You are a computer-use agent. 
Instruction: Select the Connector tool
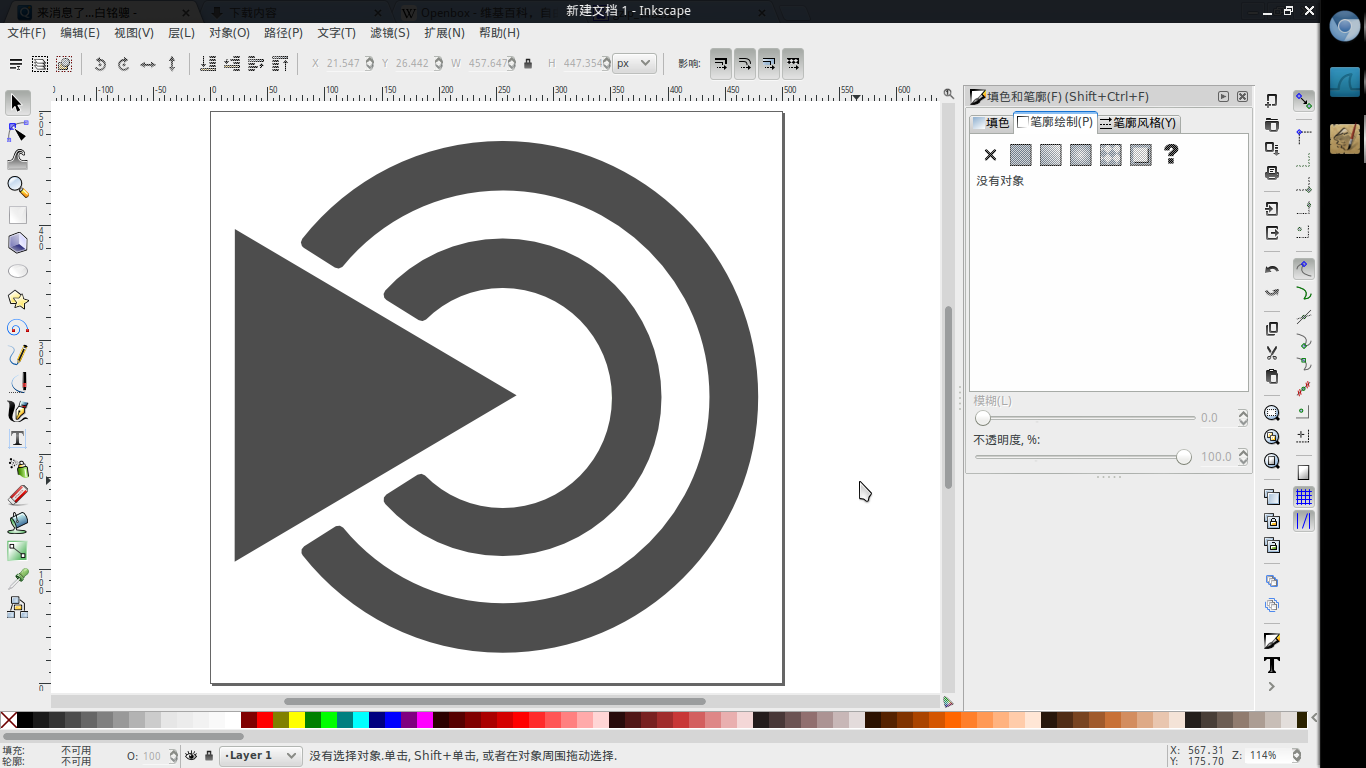tap(17, 607)
